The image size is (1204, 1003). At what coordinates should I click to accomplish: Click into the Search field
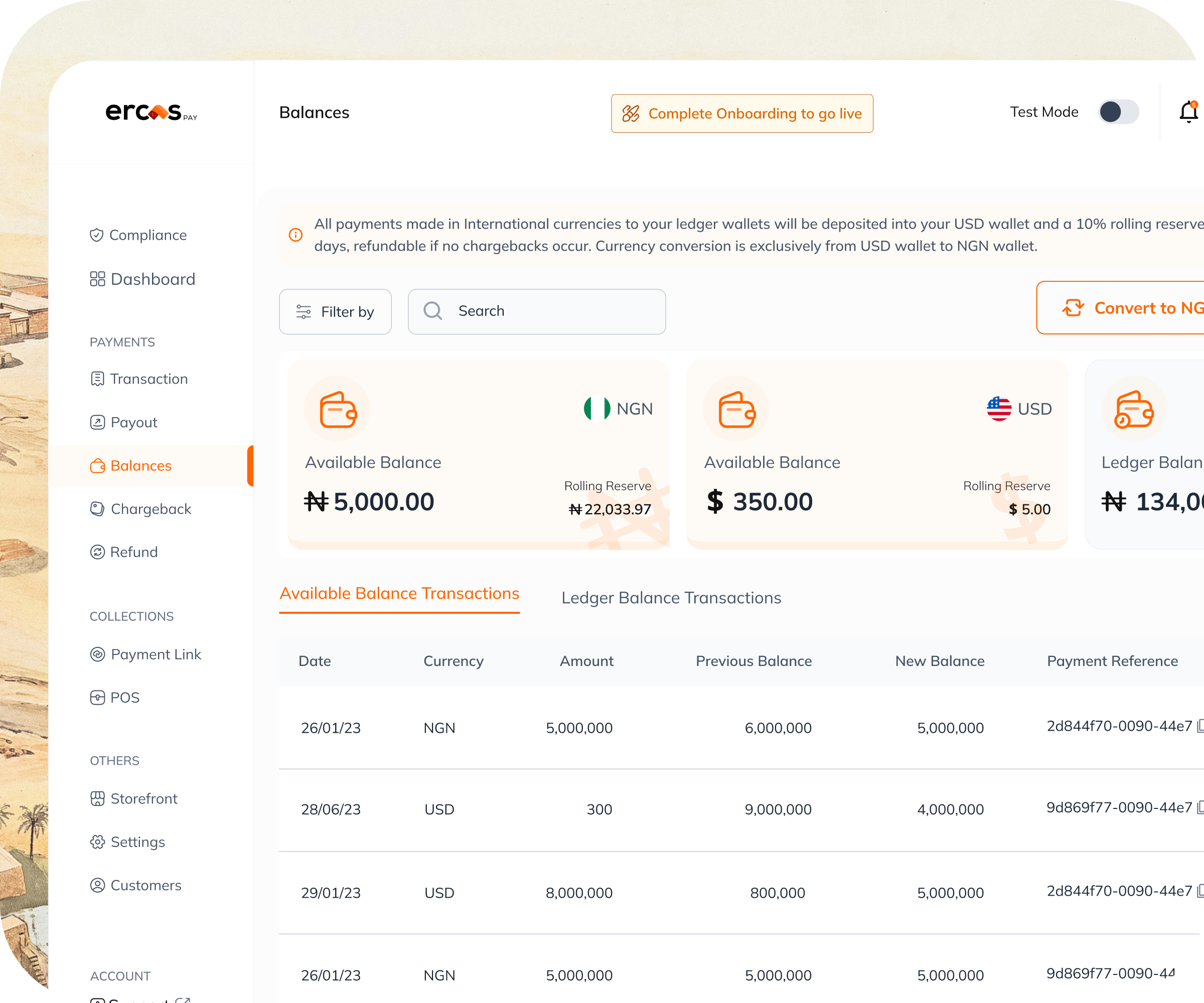pos(537,312)
